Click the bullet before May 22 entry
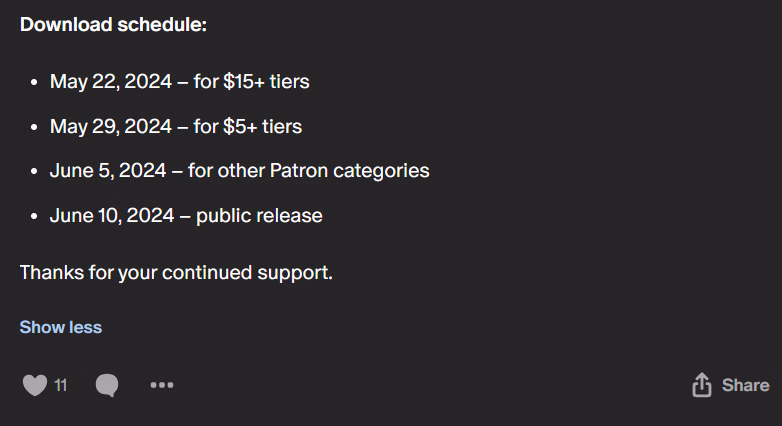Screen dimensions: 782x426 click(x=34, y=82)
